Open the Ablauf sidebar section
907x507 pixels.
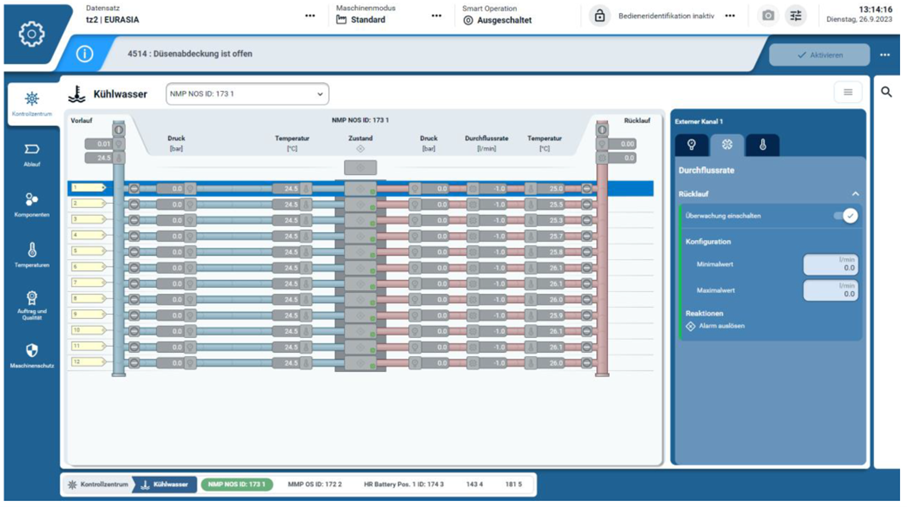tap(32, 154)
